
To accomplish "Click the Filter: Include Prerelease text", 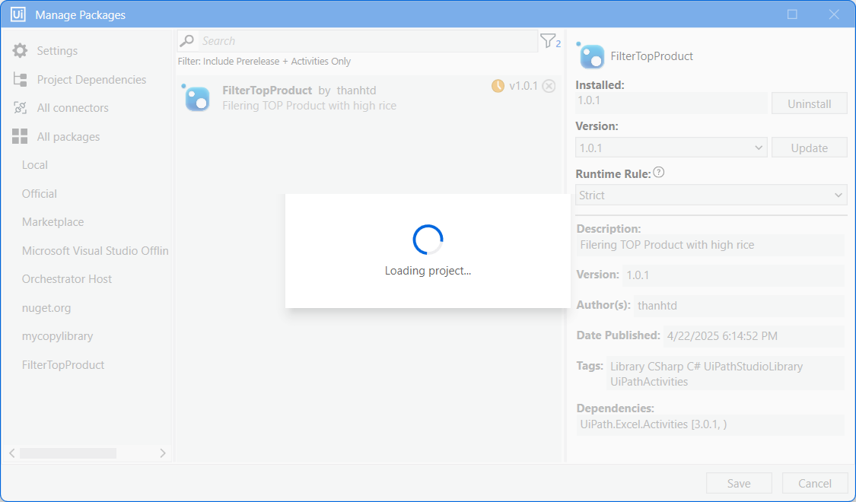I will [264, 61].
